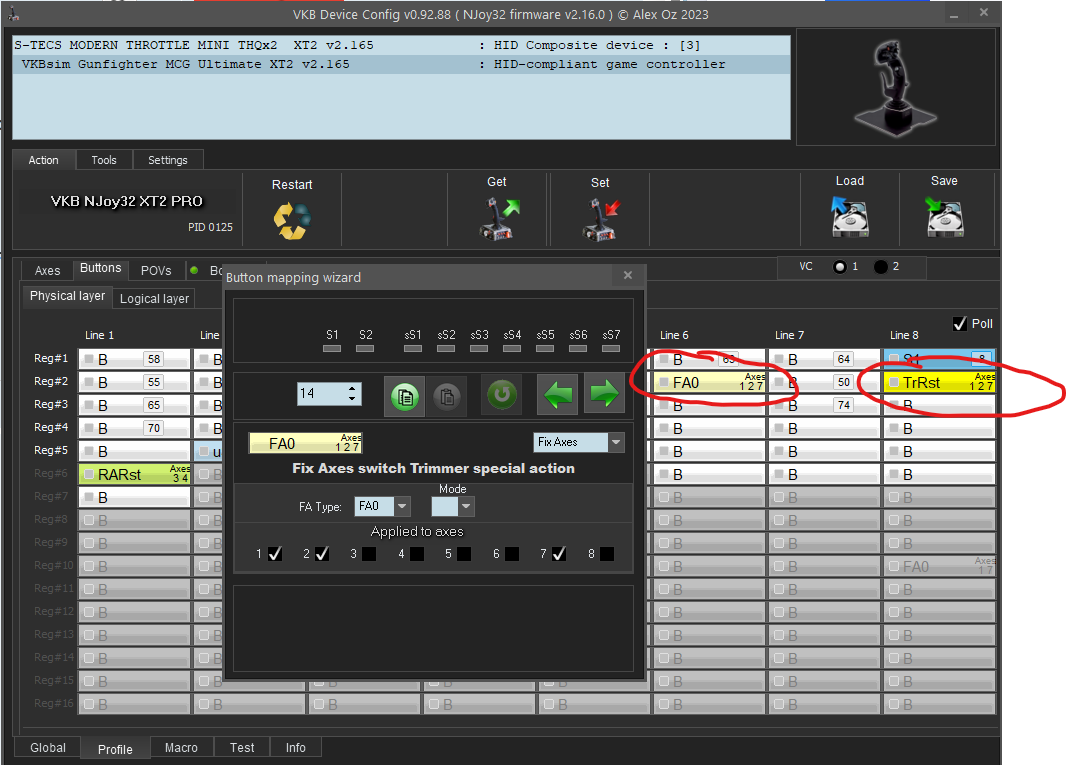1067x765 pixels.
Task: Switch to the Logical layer tab
Action: tap(154, 299)
